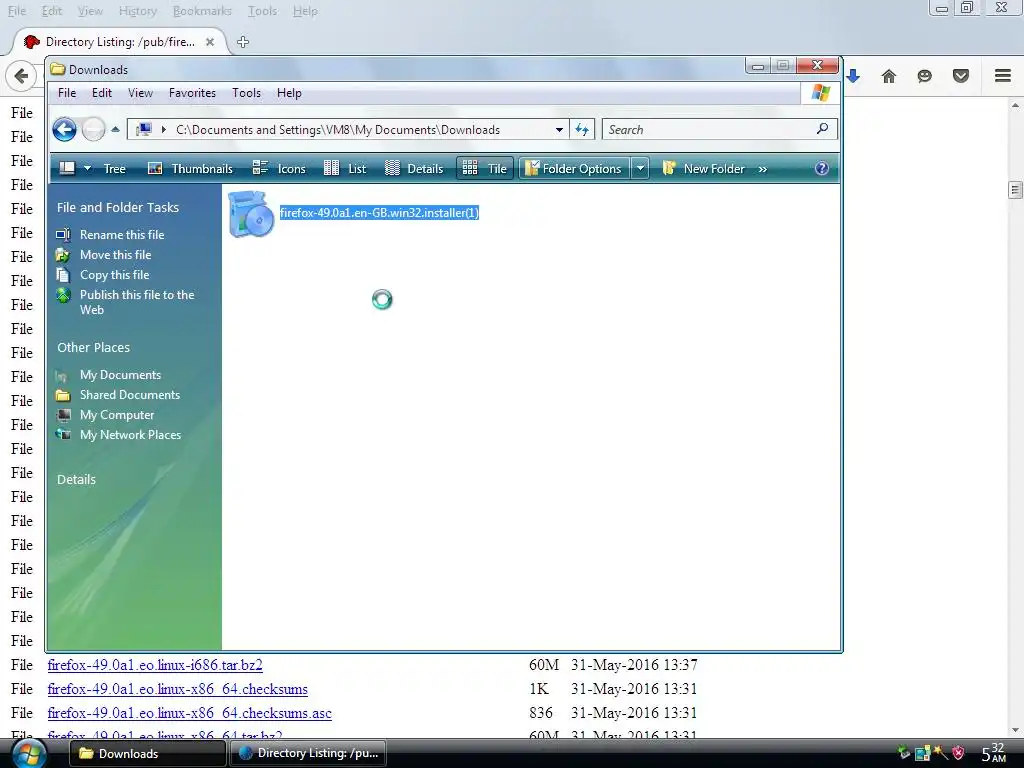Viewport: 1024px width, 768px height.
Task: Click the firefox-49.0a1.en-GB.win32.installer(1) filename
Action: 379,212
